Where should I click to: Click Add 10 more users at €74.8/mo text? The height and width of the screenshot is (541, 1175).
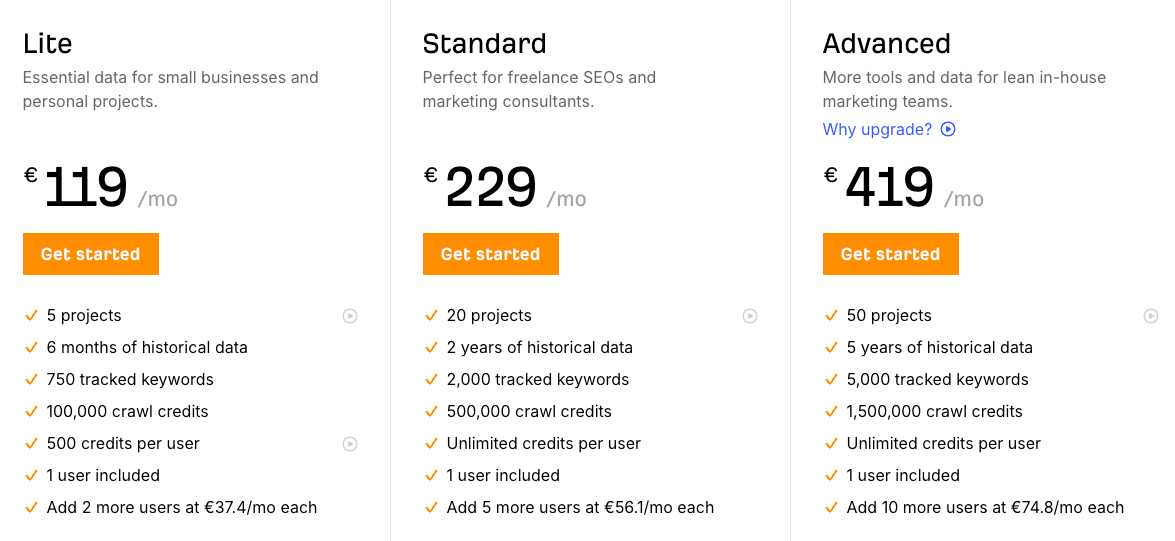[x=985, y=508]
